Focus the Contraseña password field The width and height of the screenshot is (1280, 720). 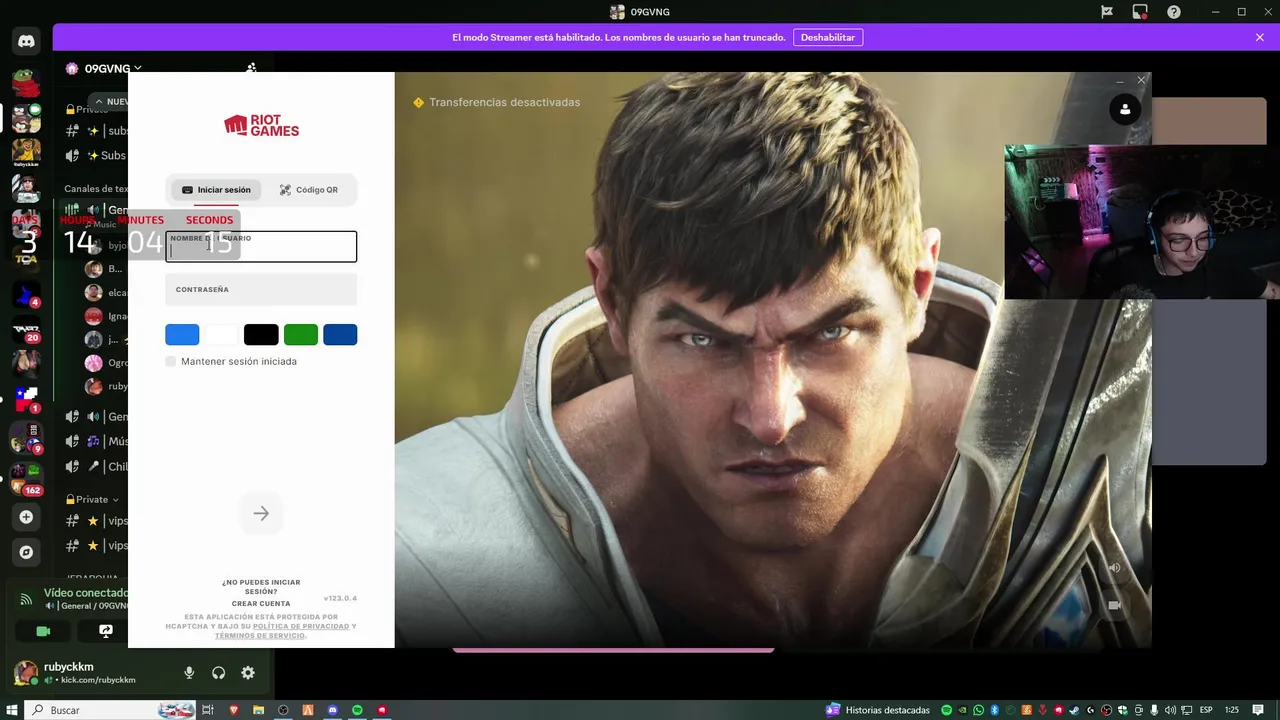pos(261,290)
